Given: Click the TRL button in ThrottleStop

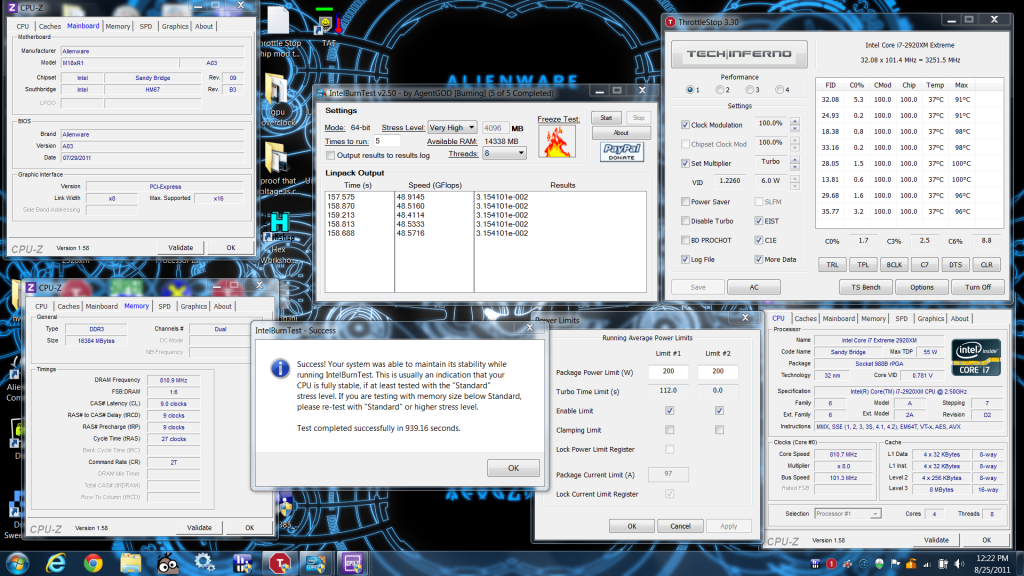Looking at the screenshot, I should coord(832,265).
